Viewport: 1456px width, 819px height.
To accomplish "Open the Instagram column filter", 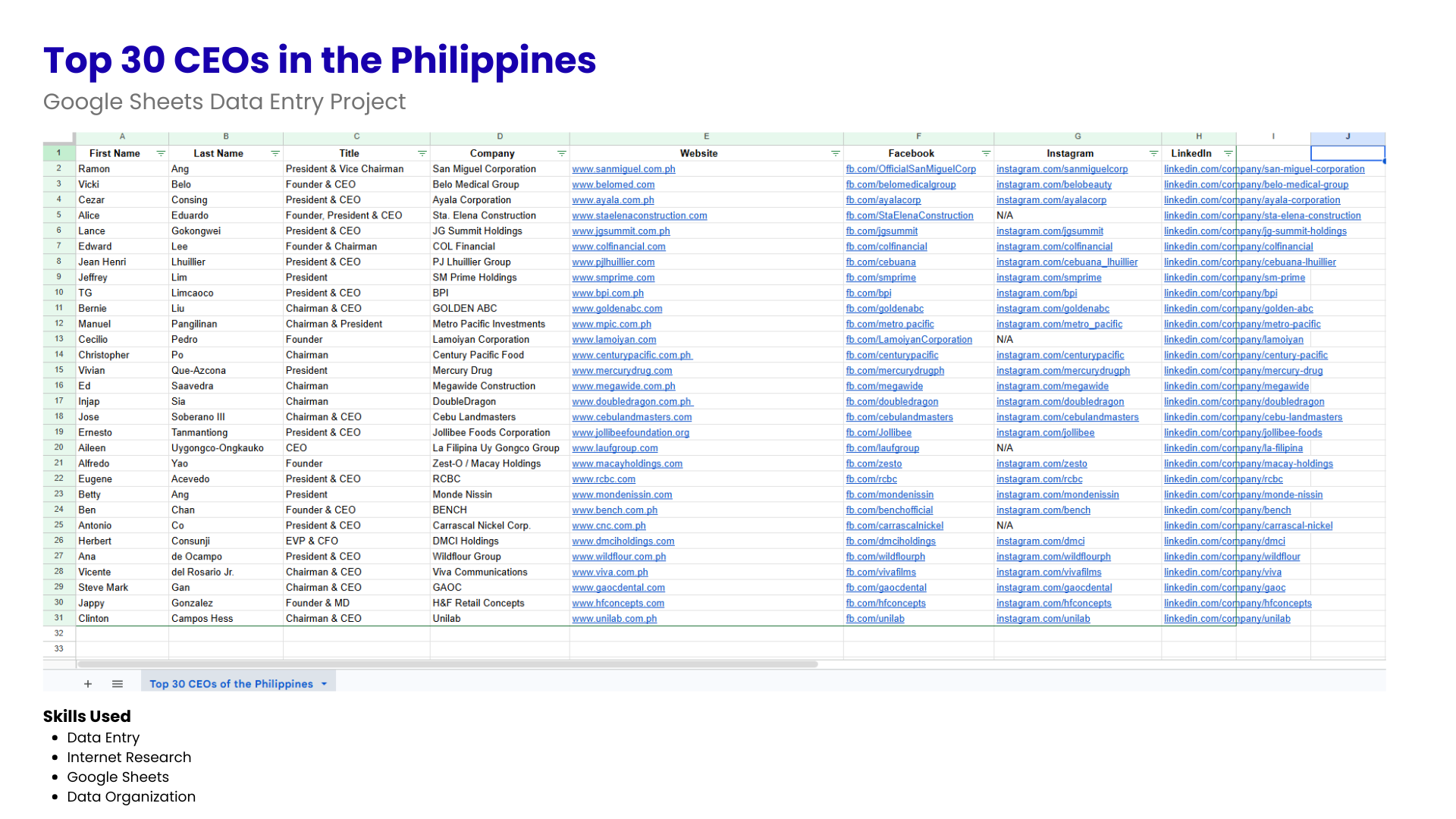I will pyautogui.click(x=1154, y=153).
